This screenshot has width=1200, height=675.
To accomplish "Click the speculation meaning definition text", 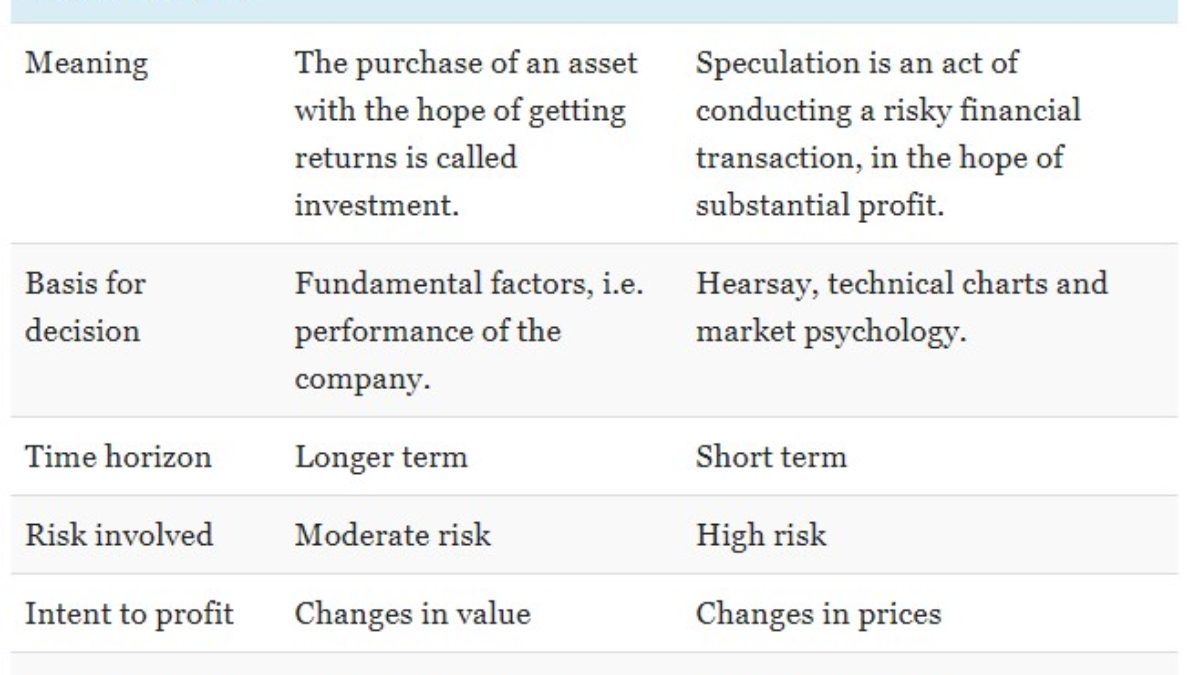I will coord(888,110).
